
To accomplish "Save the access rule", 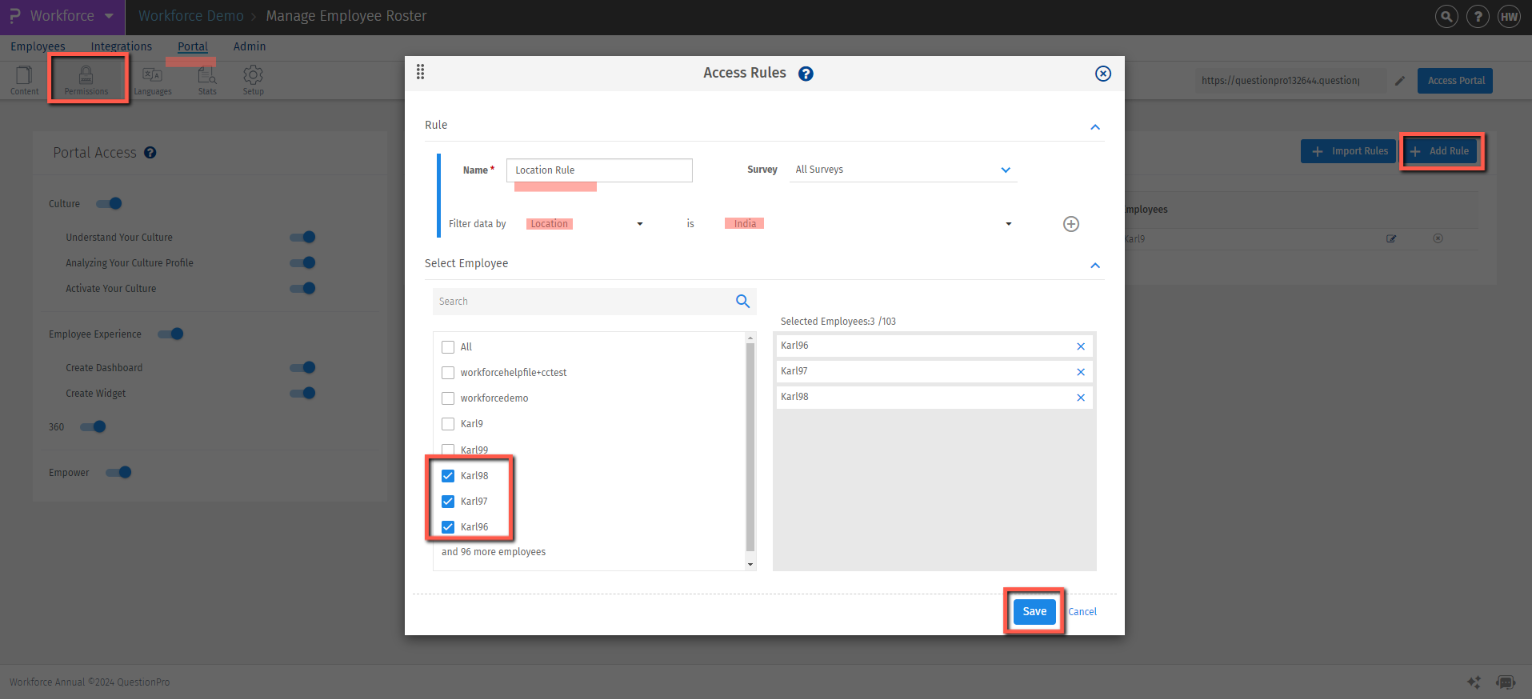I will (x=1034, y=611).
